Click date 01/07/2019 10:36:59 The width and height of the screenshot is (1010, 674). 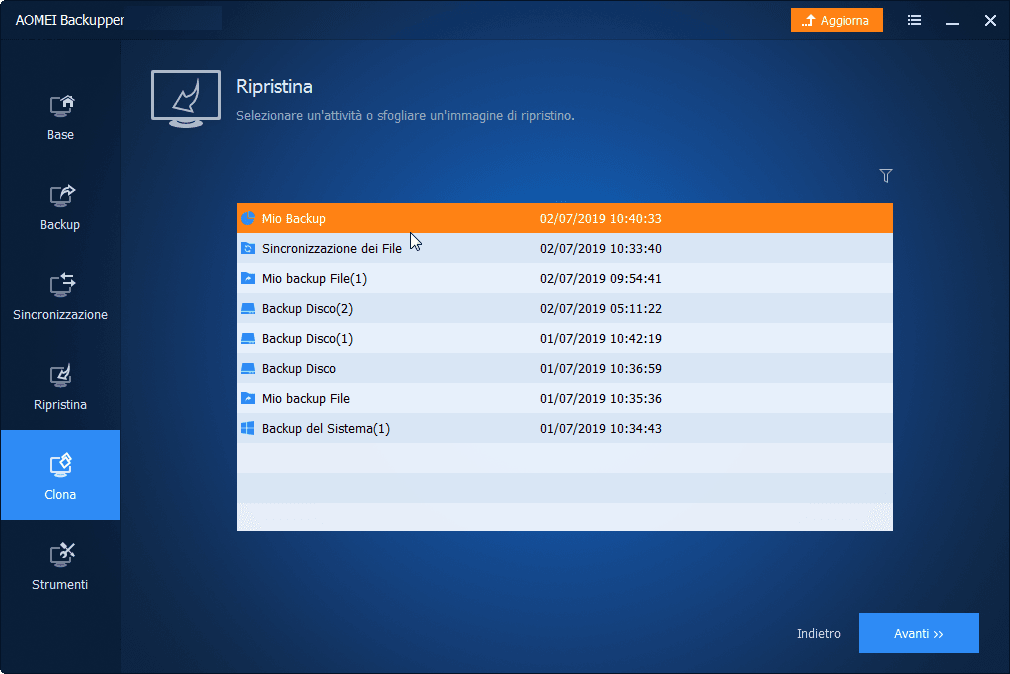[601, 369]
